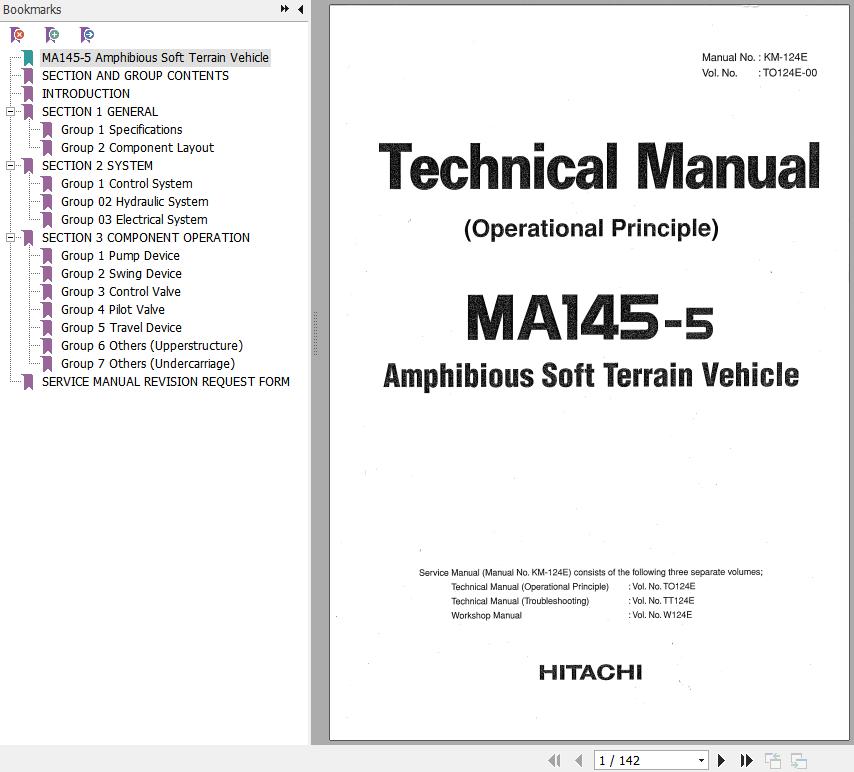Collapse the Bookmarks panel with left arrow

[300, 9]
